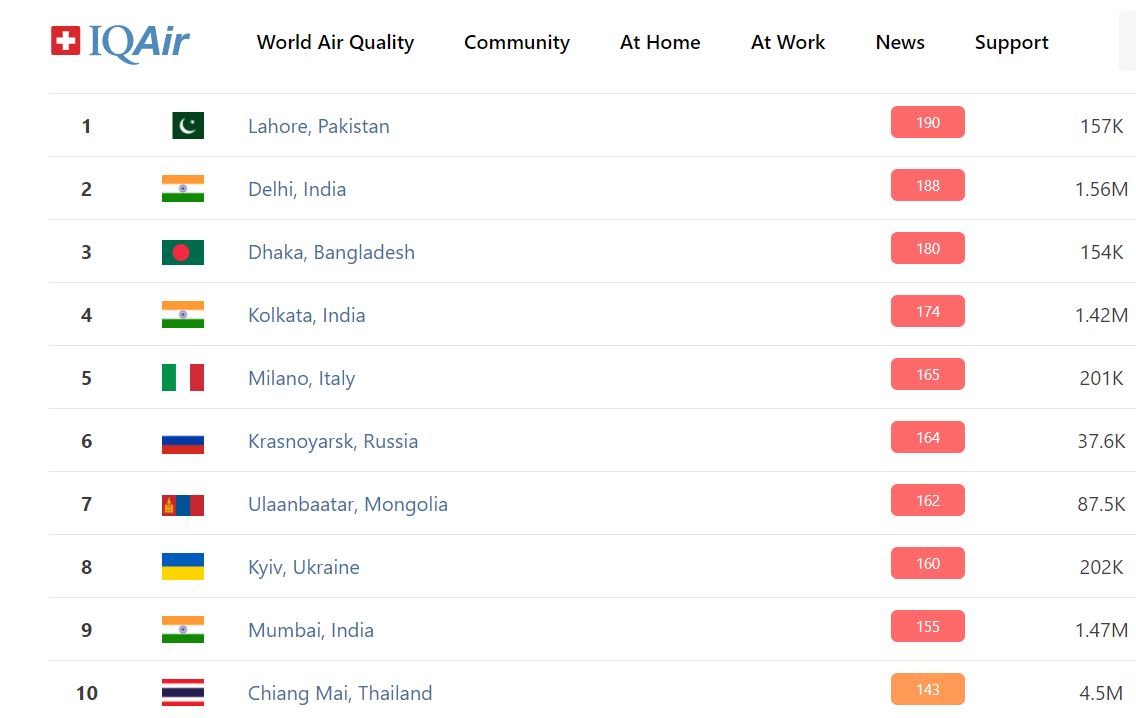This screenshot has height=718, width=1136.
Task: Click the Mongolia flag icon
Action: [182, 504]
